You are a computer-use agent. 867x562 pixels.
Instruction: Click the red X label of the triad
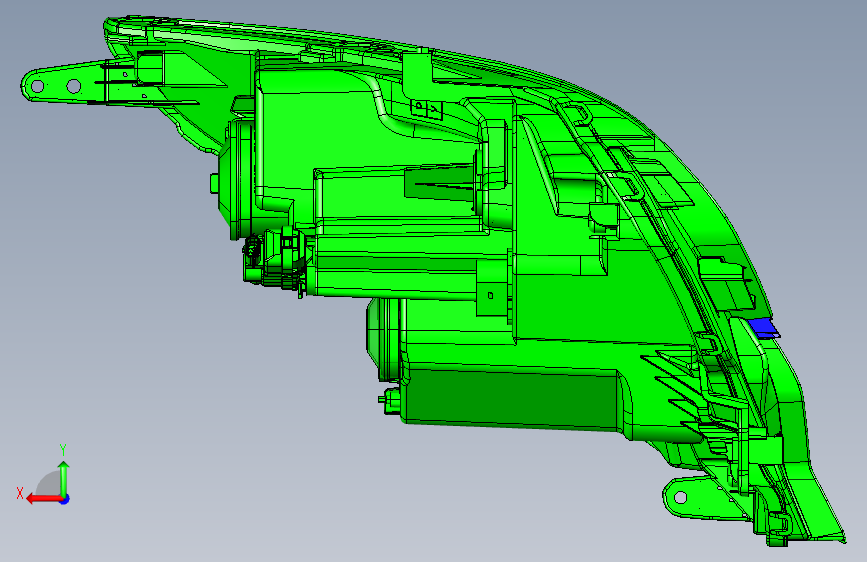click(x=20, y=493)
